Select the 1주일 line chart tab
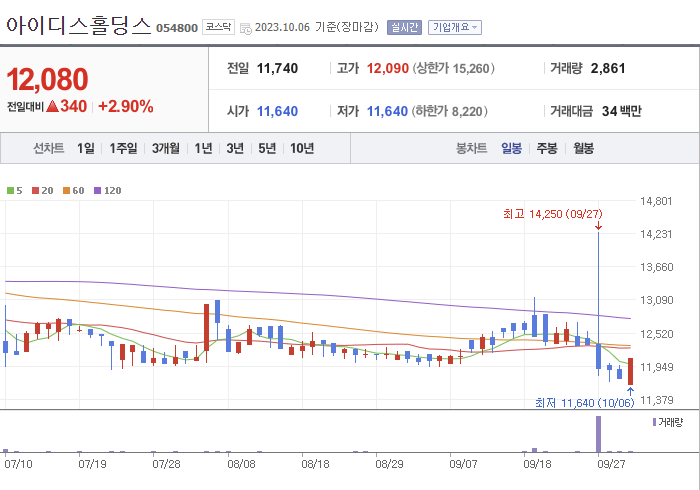The image size is (700, 490). click(123, 148)
